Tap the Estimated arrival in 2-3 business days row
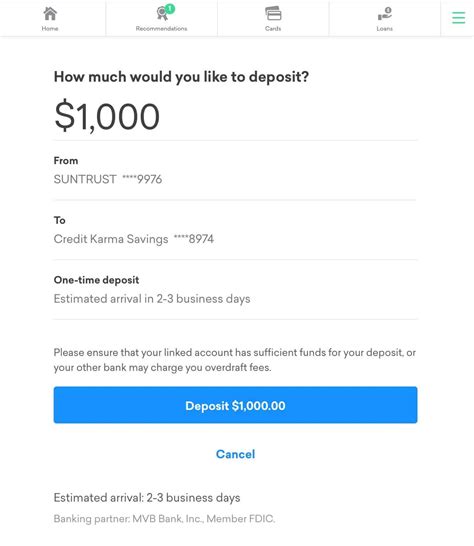Image resolution: width=474 pixels, height=546 pixels. [x=152, y=299]
